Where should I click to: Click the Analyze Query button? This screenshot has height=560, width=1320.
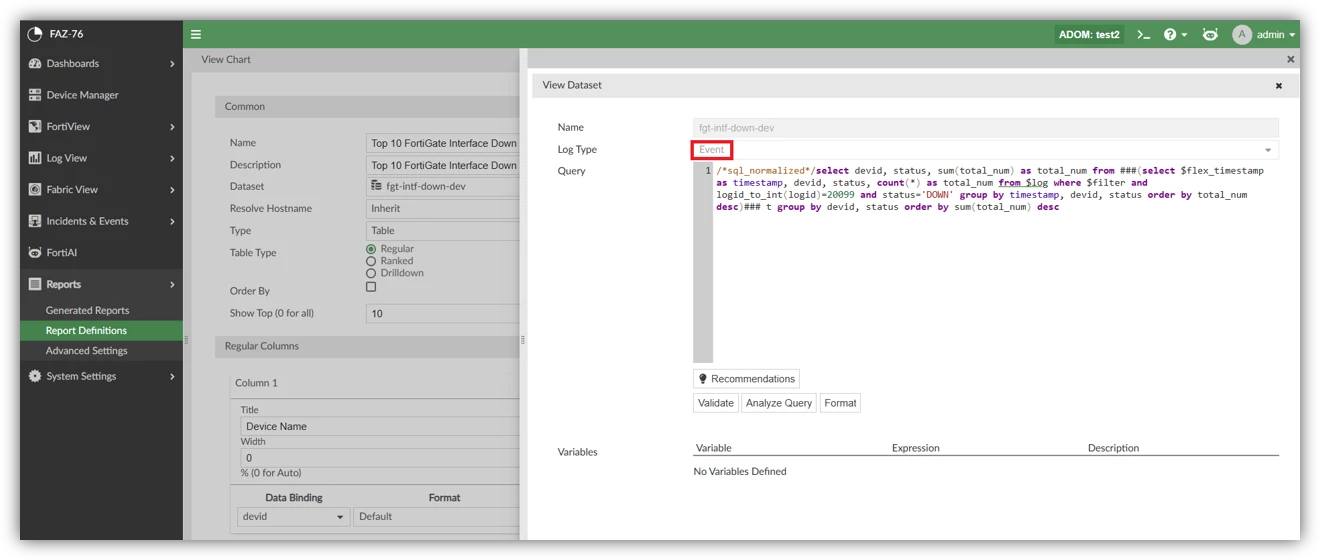coord(778,403)
